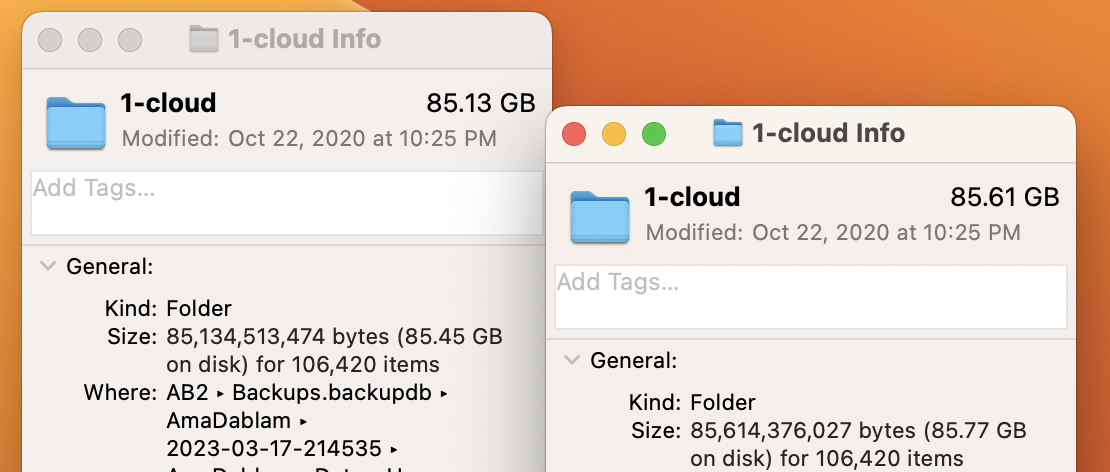
Task: Collapse General section in the 85.61 GB window
Action: 572,361
